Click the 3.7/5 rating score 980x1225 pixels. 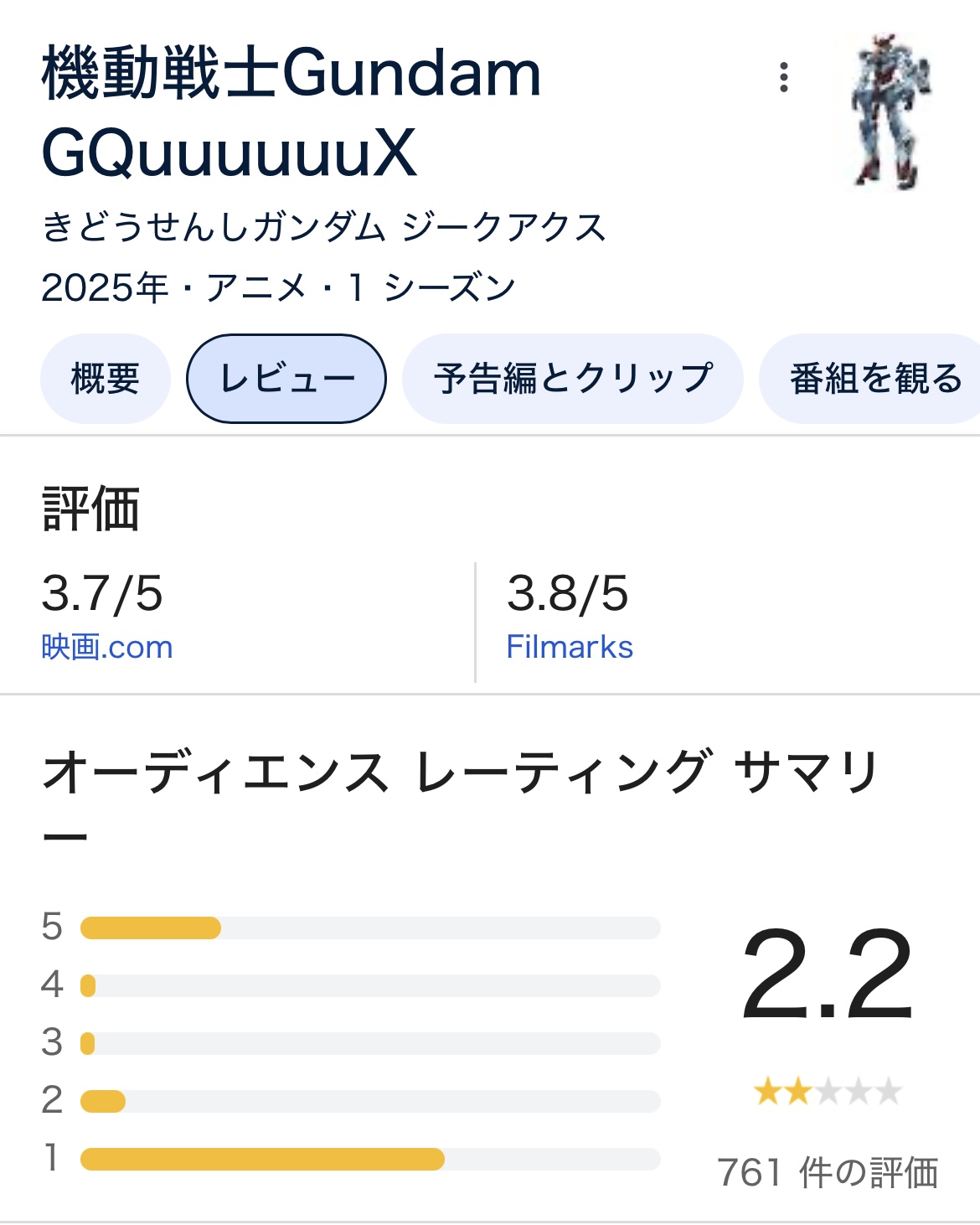[102, 593]
